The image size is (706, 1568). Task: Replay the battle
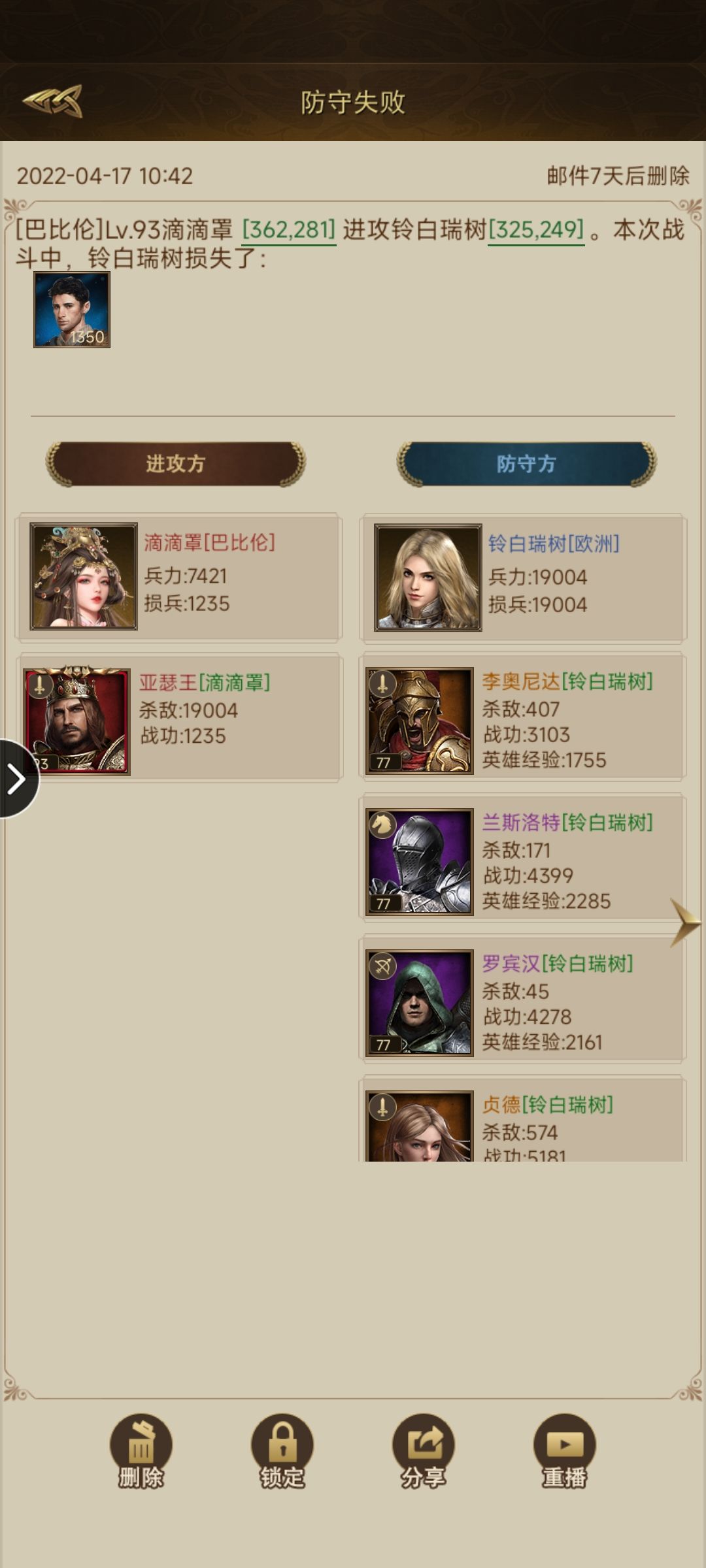click(x=565, y=1453)
